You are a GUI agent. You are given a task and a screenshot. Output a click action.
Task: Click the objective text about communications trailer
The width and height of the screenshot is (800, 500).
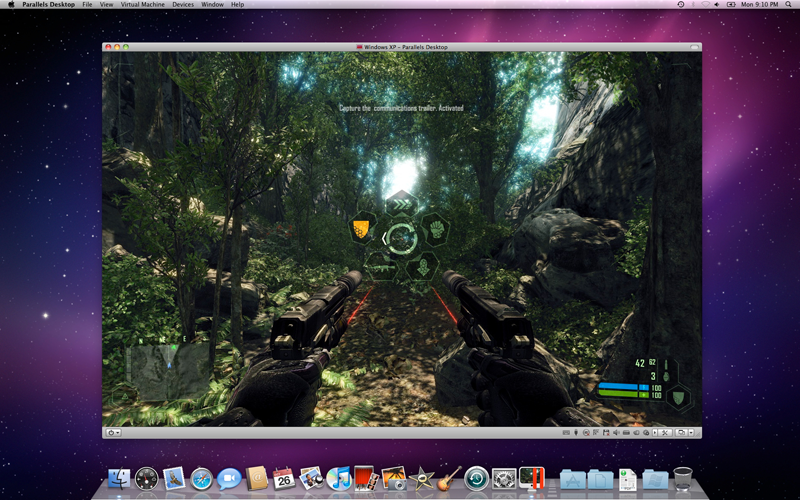402,108
